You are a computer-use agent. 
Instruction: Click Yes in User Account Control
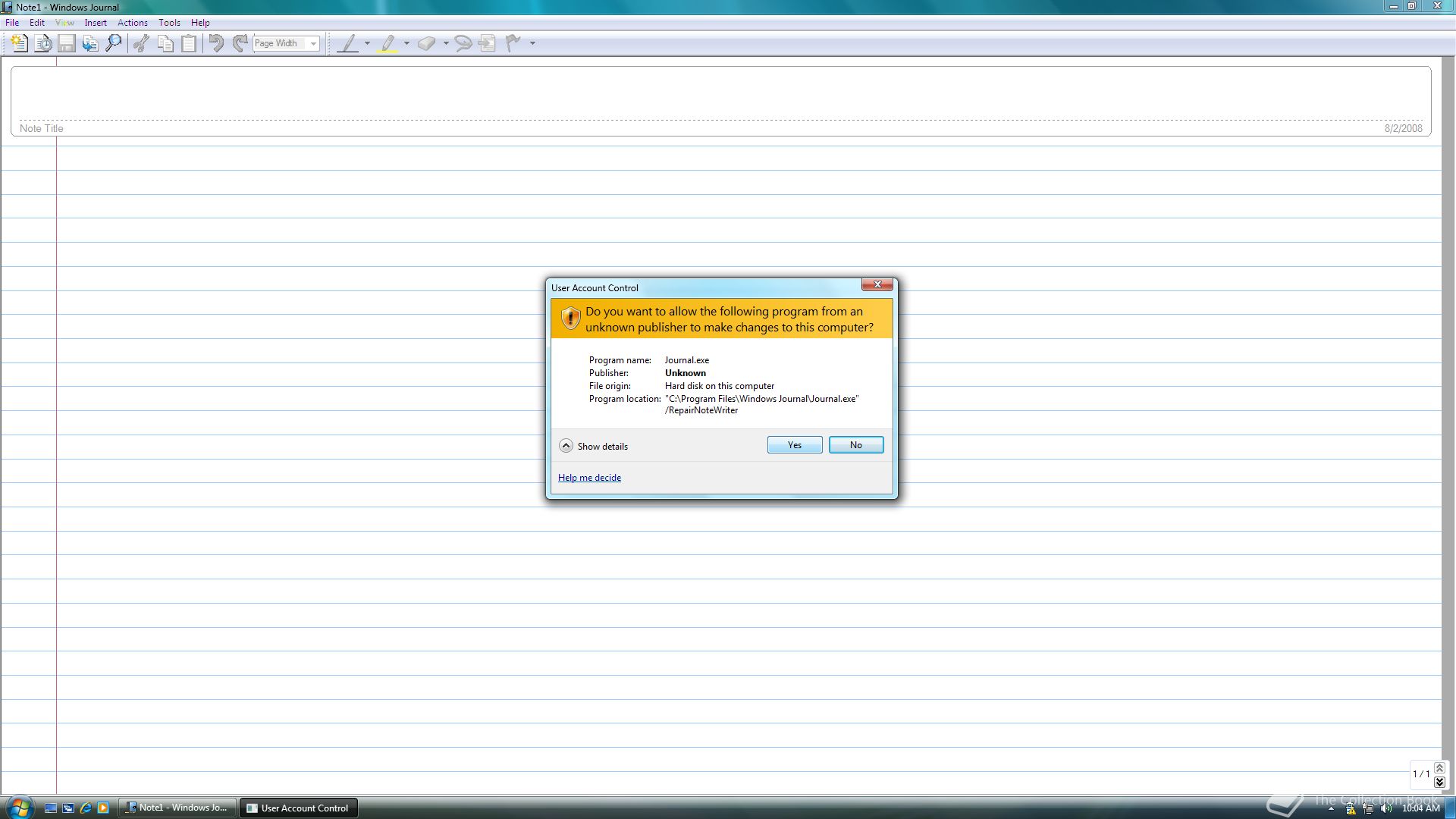[x=795, y=445]
